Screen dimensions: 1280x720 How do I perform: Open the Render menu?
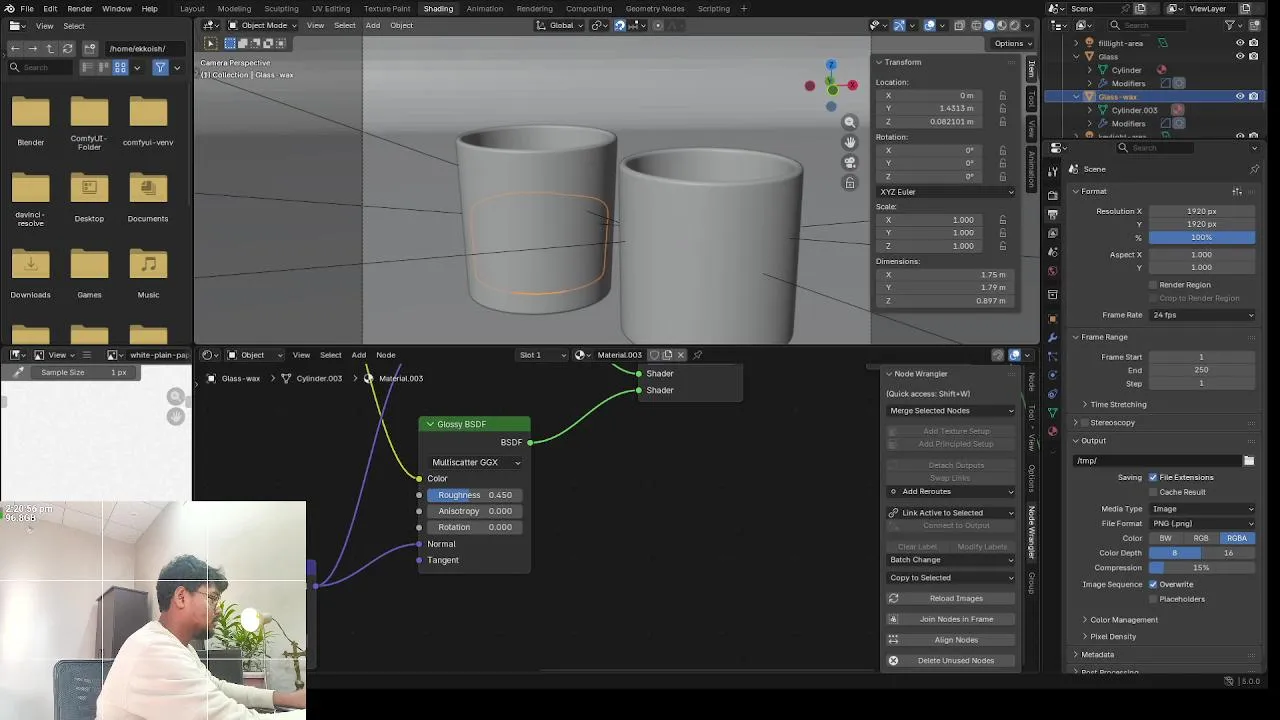79,9
